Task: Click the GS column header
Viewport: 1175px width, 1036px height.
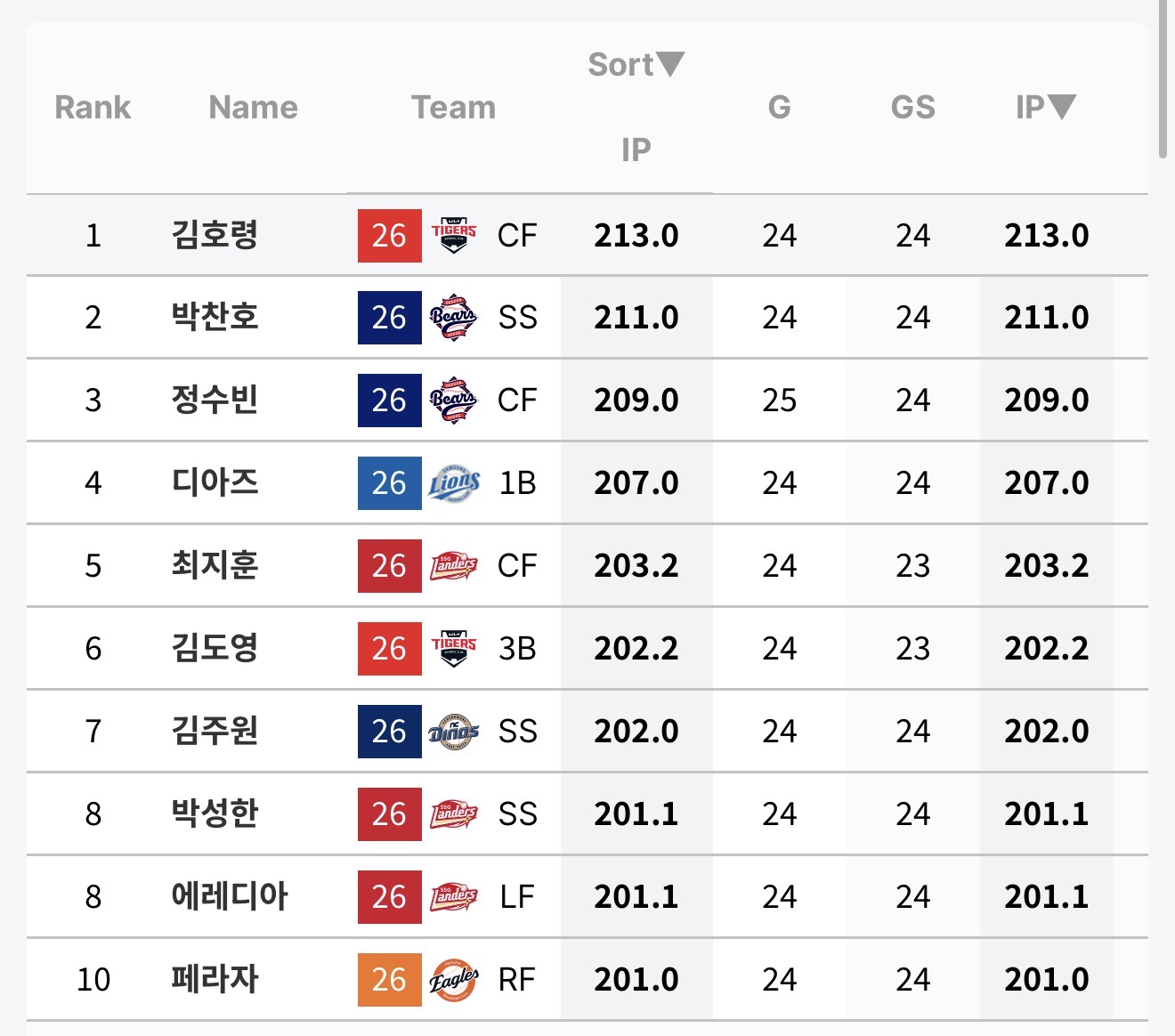Action: click(x=912, y=107)
